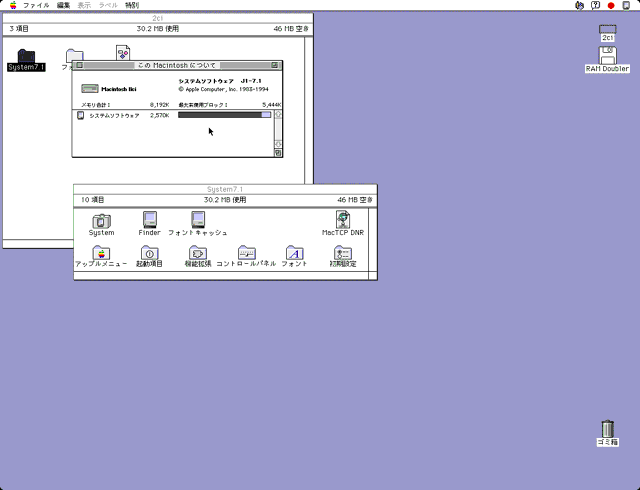Select the document icon in the 2ci window
This screenshot has height=490, width=640.
click(123, 53)
